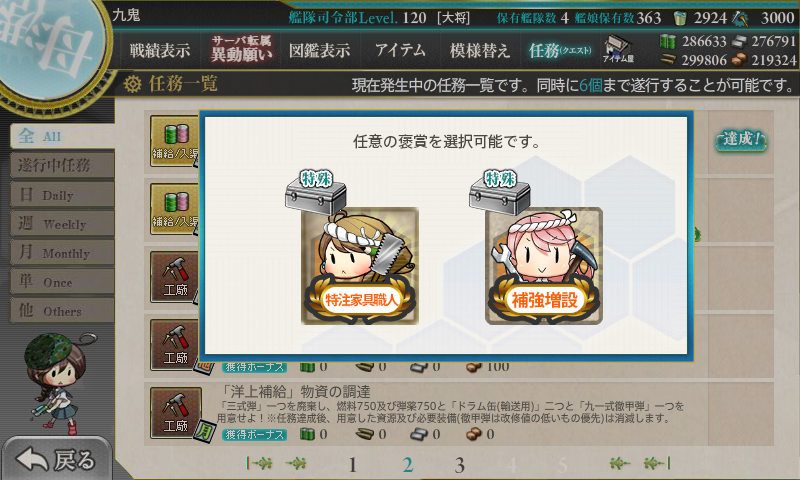Open サーバ転属 異動願い menu item
Image resolution: width=800 pixels, height=480 pixels.
click(x=241, y=49)
